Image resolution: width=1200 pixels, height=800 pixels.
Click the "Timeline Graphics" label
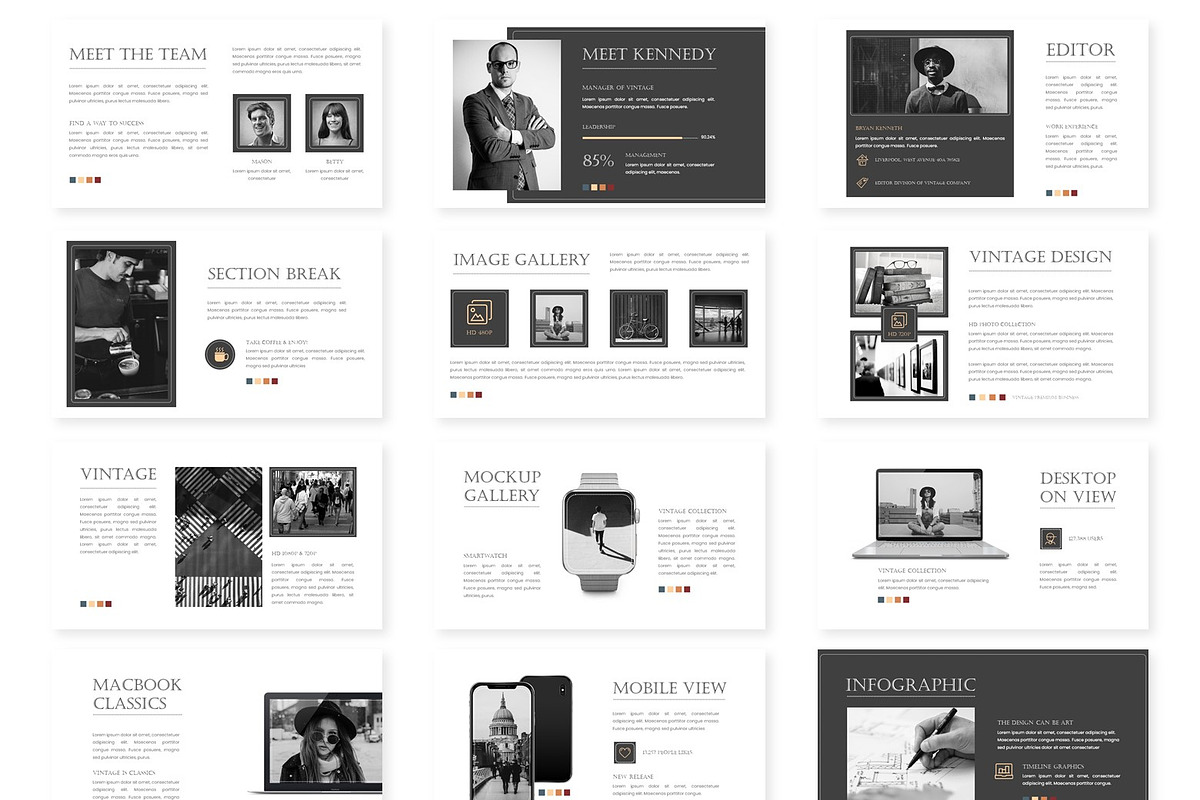click(x=1053, y=767)
